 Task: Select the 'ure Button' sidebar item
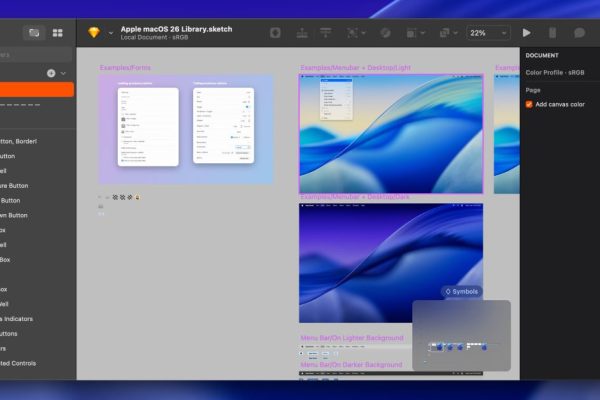click(14, 186)
